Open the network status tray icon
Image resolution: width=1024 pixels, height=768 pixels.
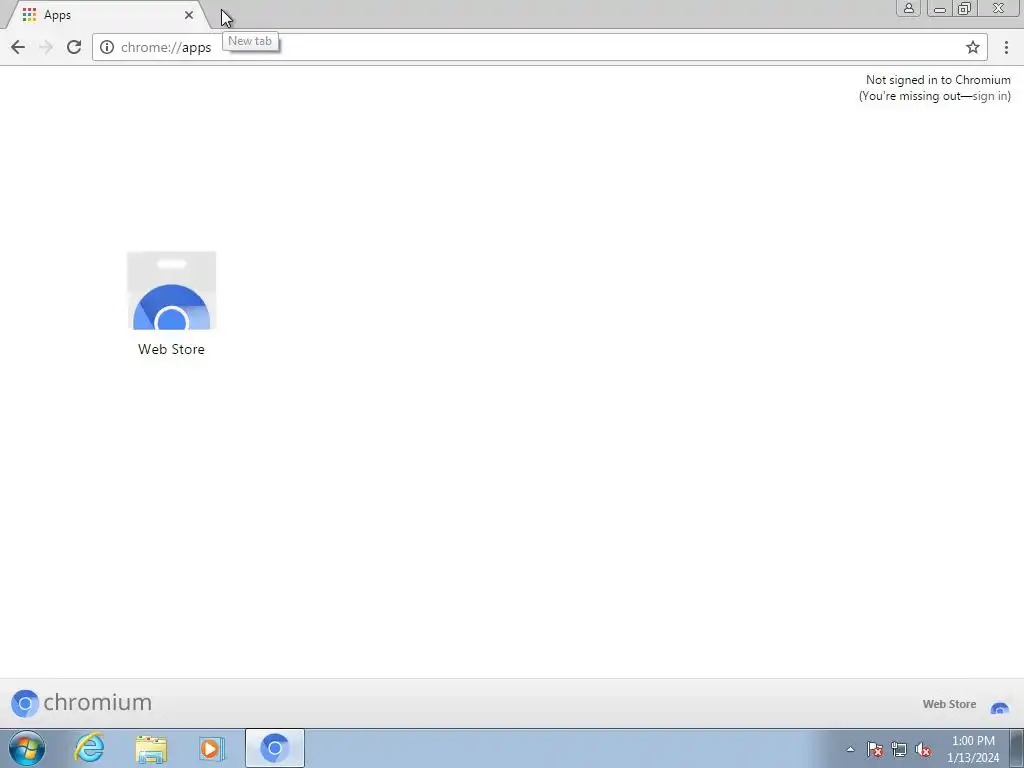tap(899, 749)
